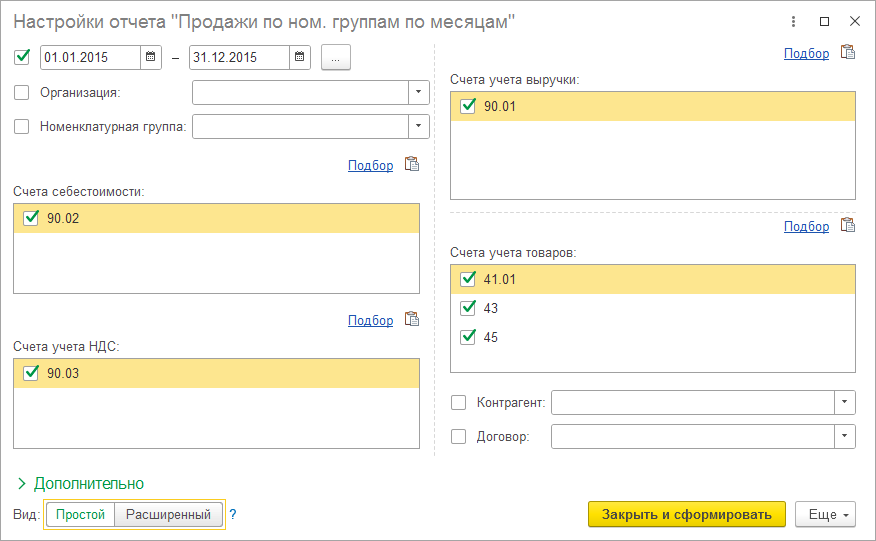Open the three-dot window options menu

coord(793,21)
